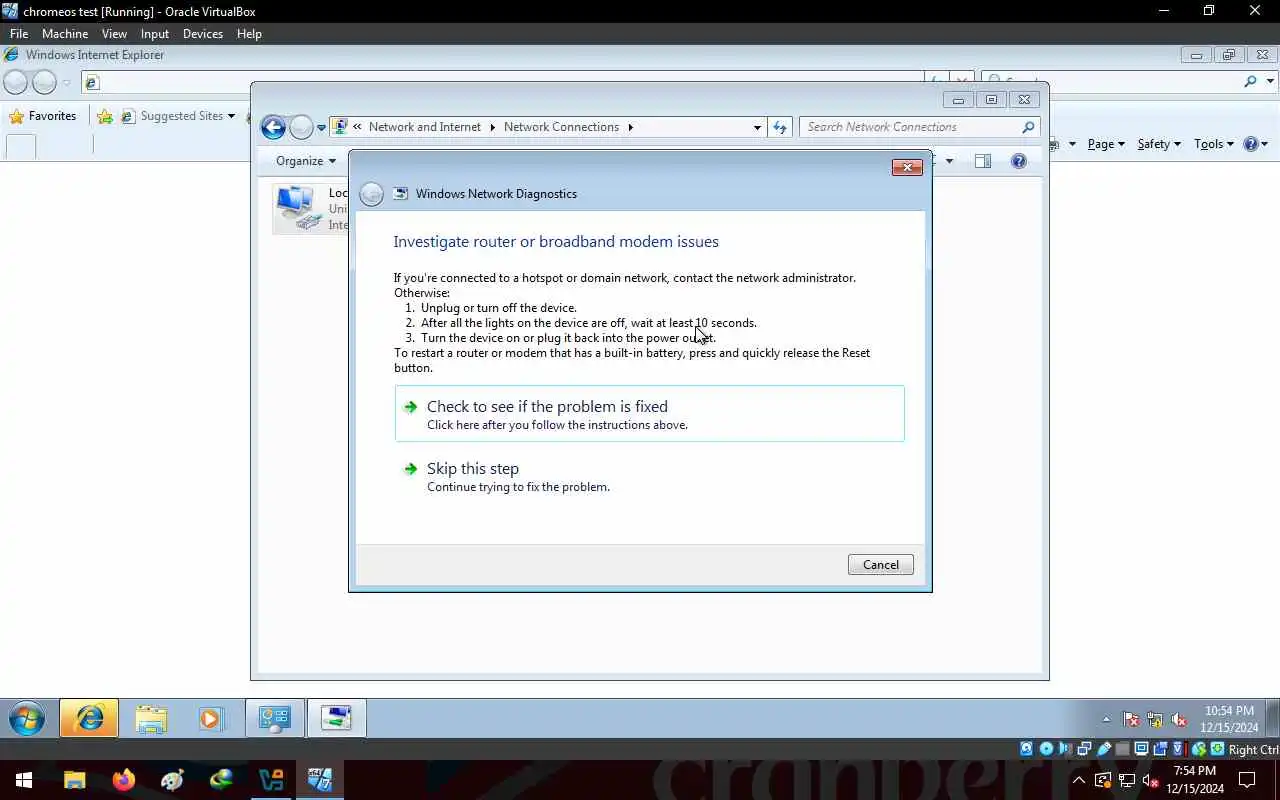Launch Firefox from the host taskbar
Image resolution: width=1280 pixels, height=800 pixels.
point(124,780)
